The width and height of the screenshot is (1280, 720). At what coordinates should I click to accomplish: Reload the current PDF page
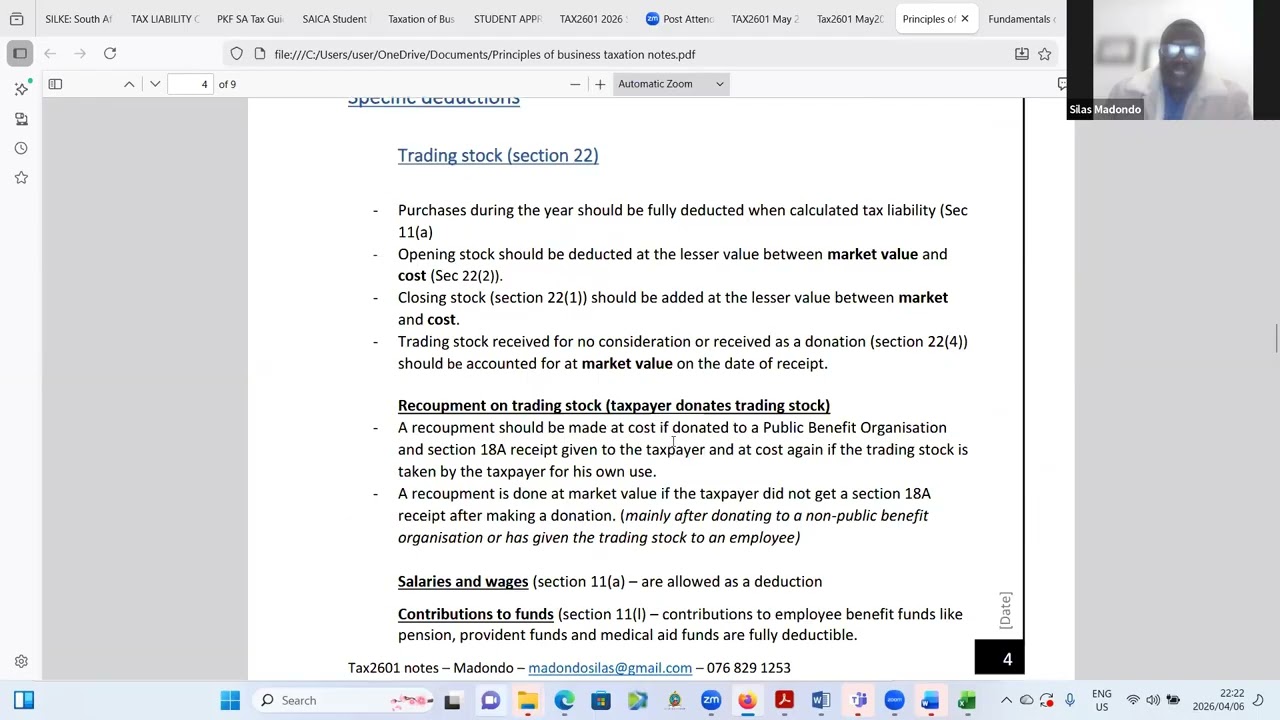110,54
